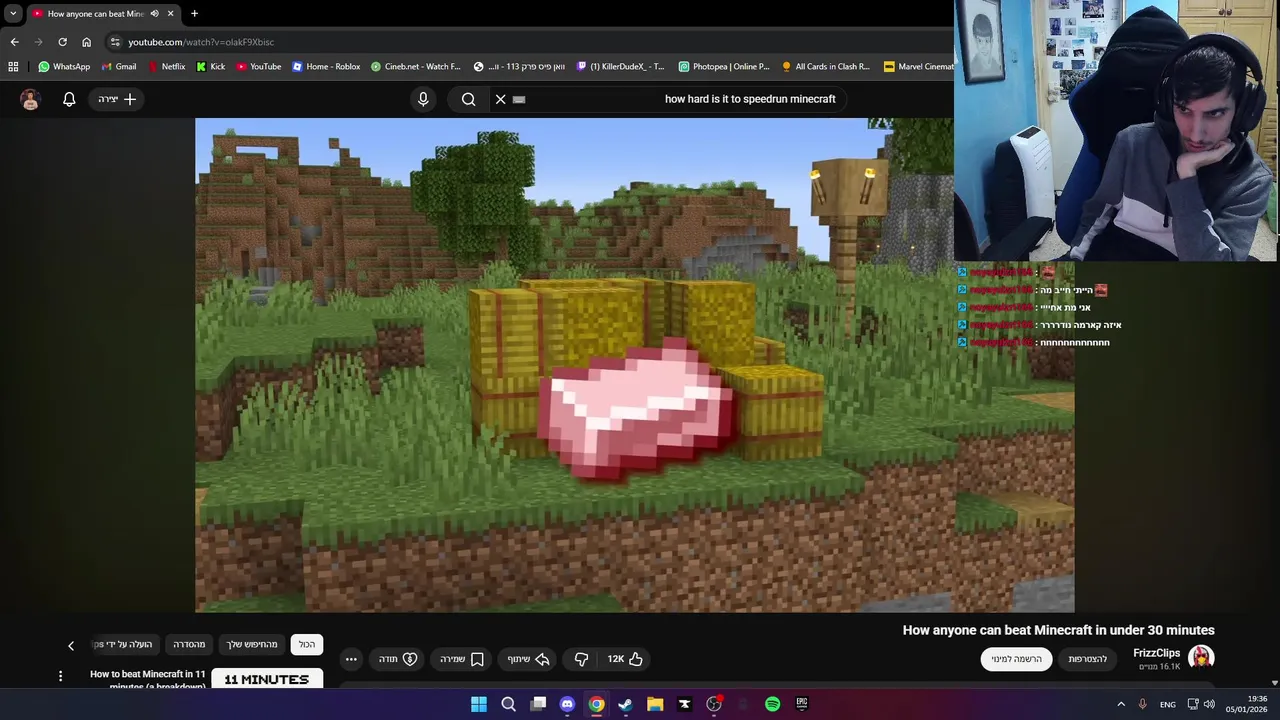Image resolution: width=1280 pixels, height=720 pixels.
Task: Select the מהחיפוש שלך filter chip
Action: coord(252,645)
